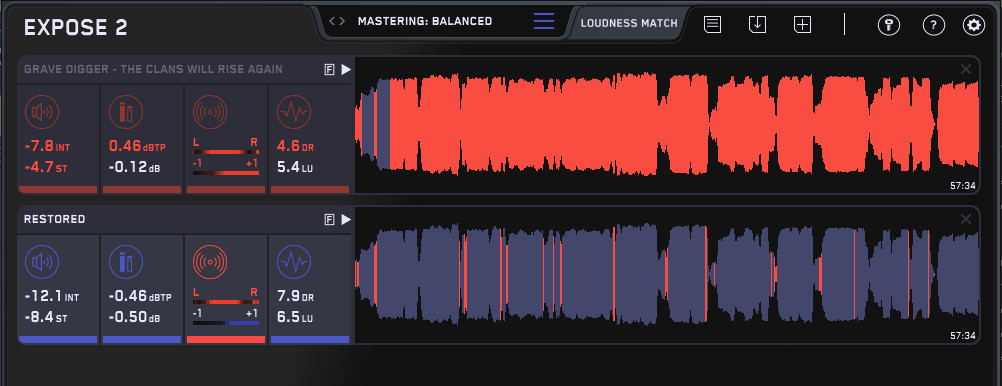Add a new track with the plus icon

point(803,25)
